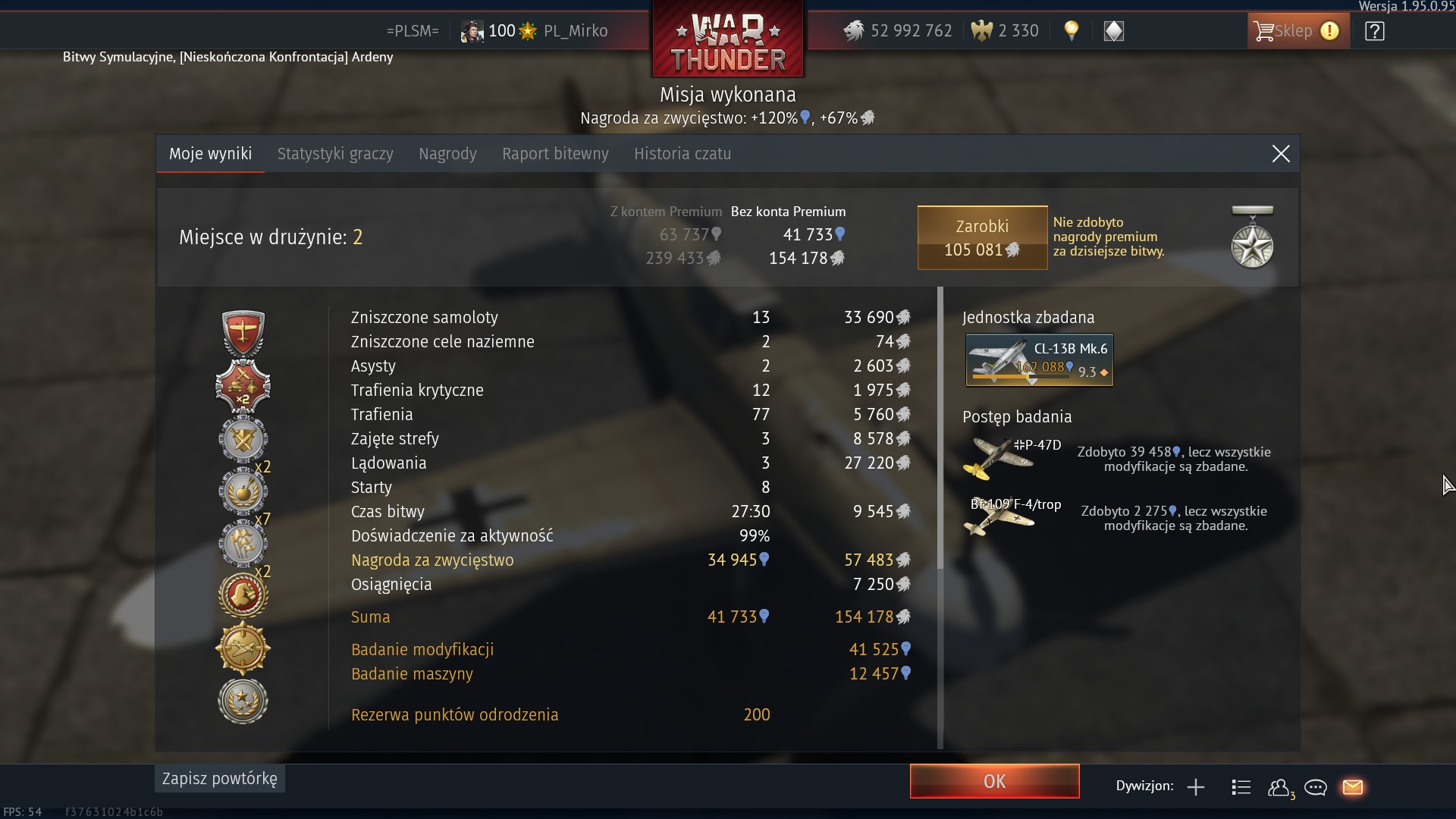This screenshot has height=819, width=1456.
Task: Open the help question mark icon
Action: [x=1374, y=31]
